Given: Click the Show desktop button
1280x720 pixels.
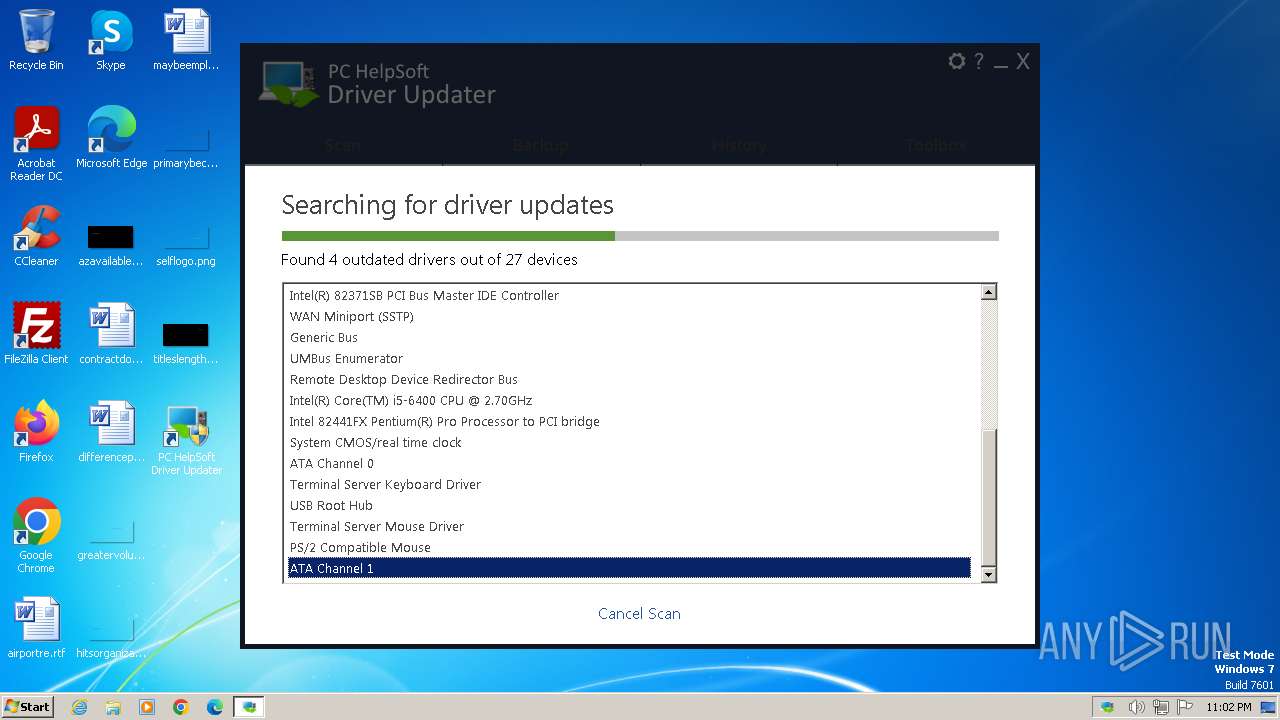Looking at the screenshot, I should tap(1270, 707).
